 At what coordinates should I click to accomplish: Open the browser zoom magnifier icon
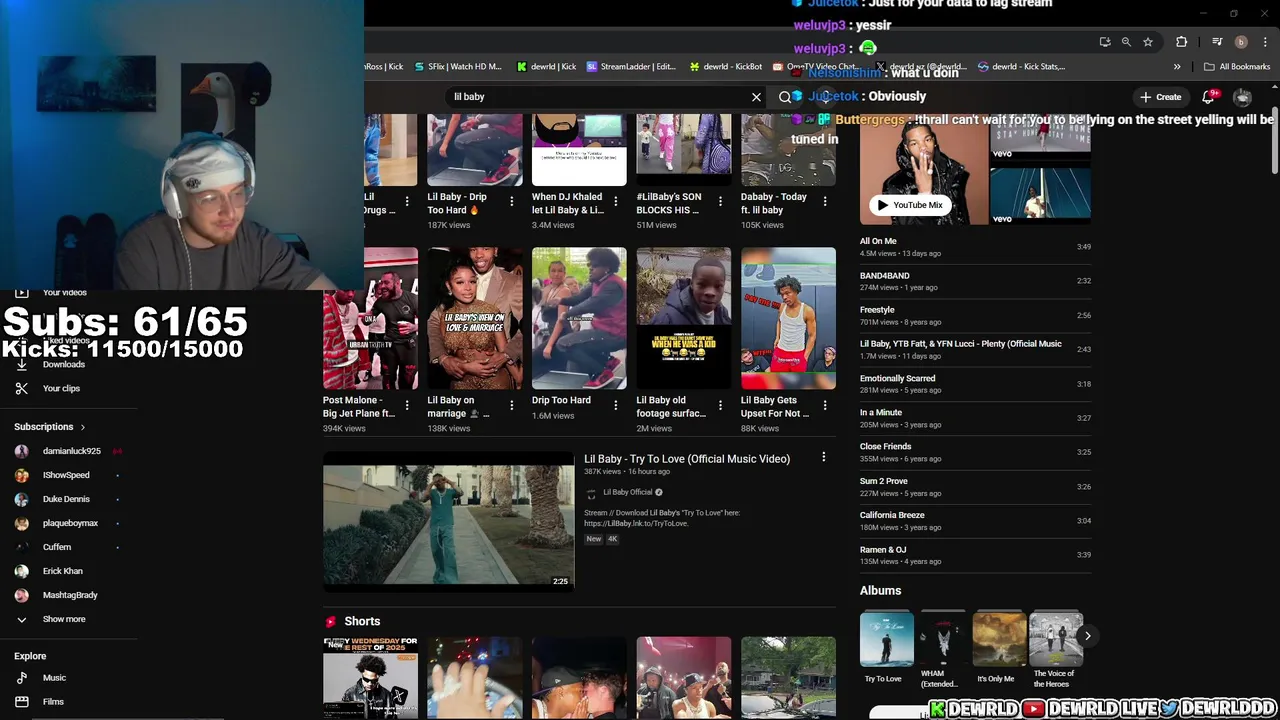[x=1126, y=42]
